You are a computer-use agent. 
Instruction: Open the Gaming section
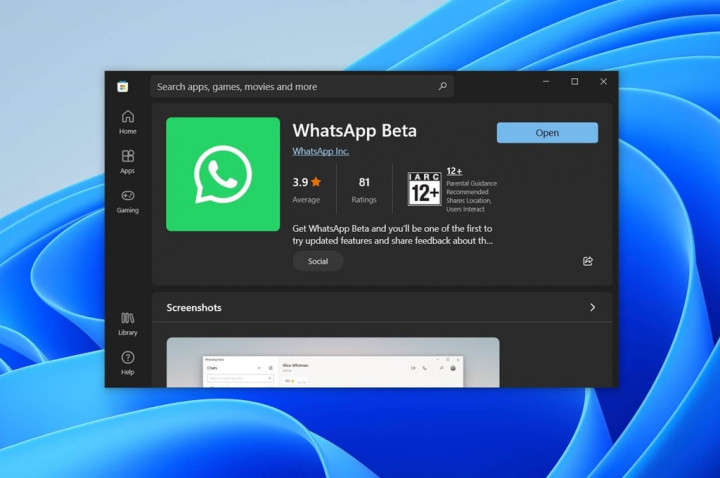128,202
